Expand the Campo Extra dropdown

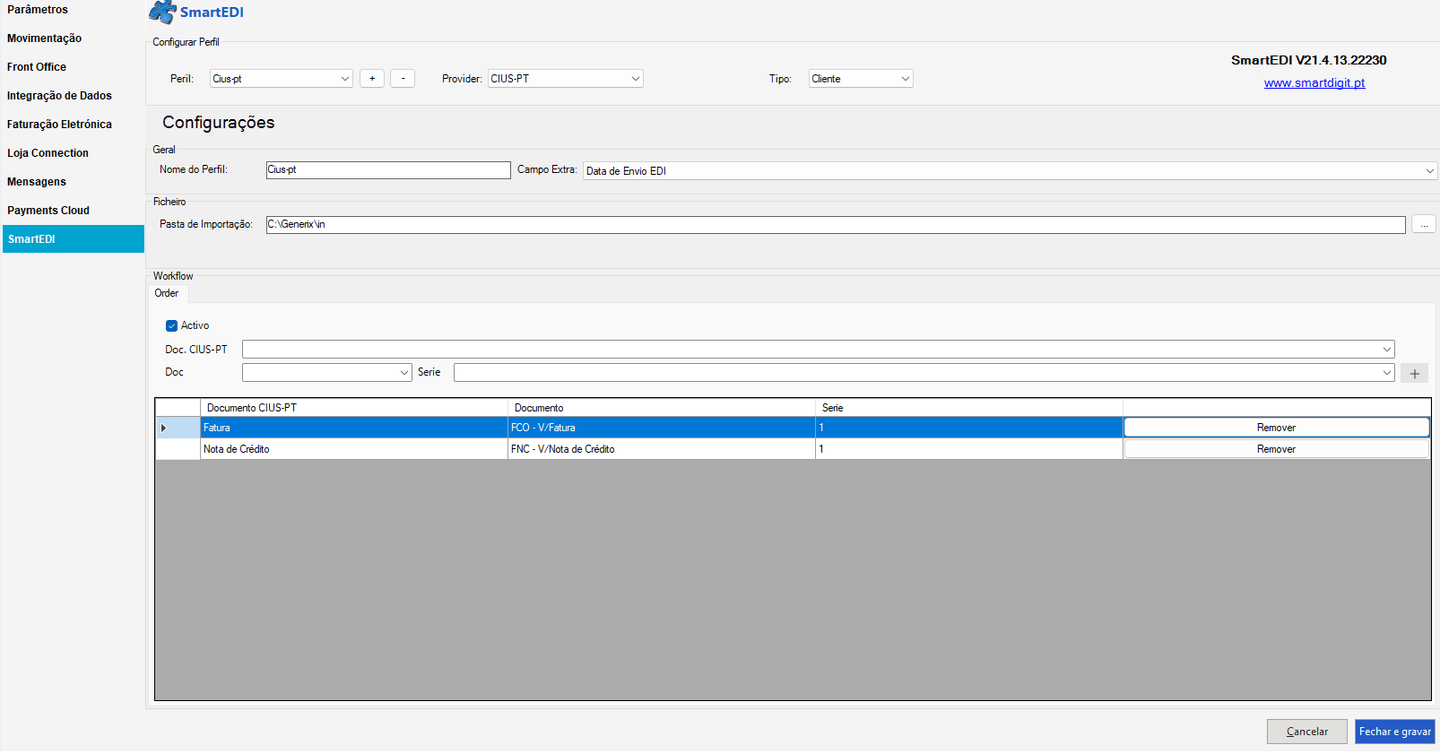coord(1009,171)
